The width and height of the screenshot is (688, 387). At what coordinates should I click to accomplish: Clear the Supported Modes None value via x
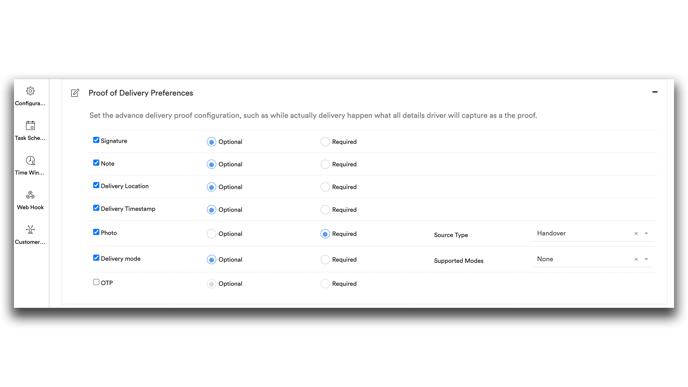click(x=636, y=259)
